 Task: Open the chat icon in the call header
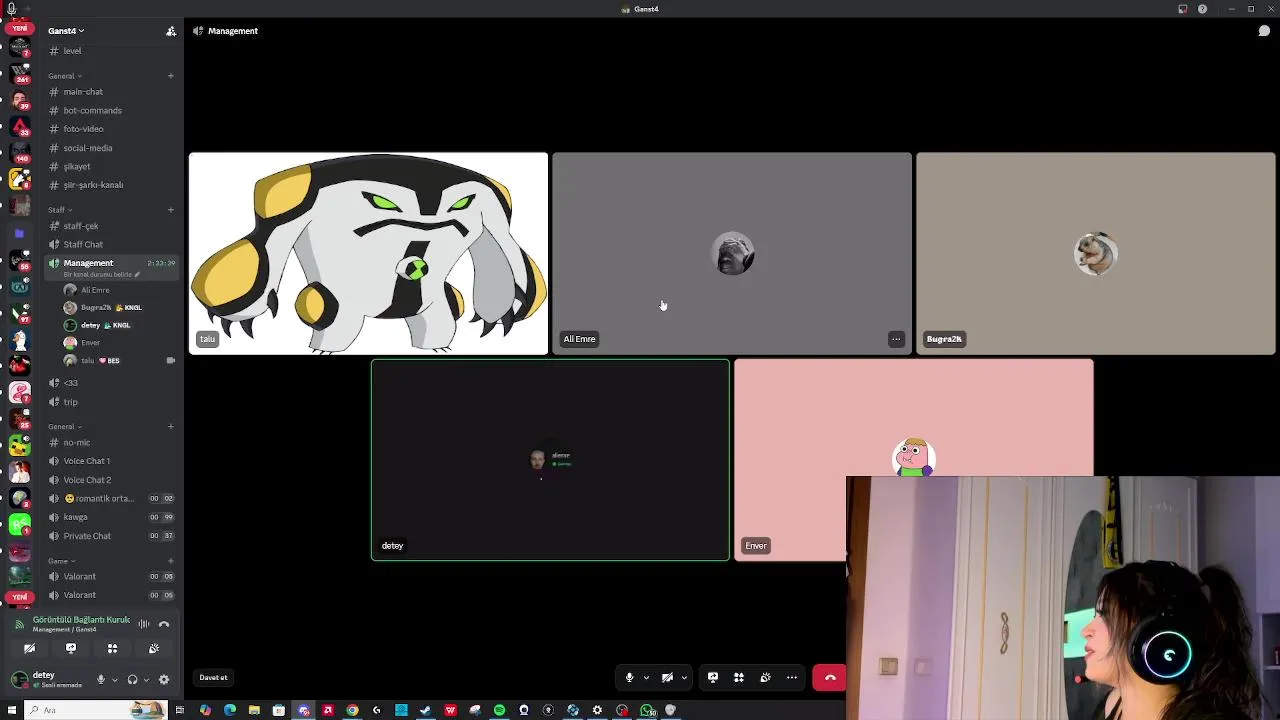[x=1264, y=31]
